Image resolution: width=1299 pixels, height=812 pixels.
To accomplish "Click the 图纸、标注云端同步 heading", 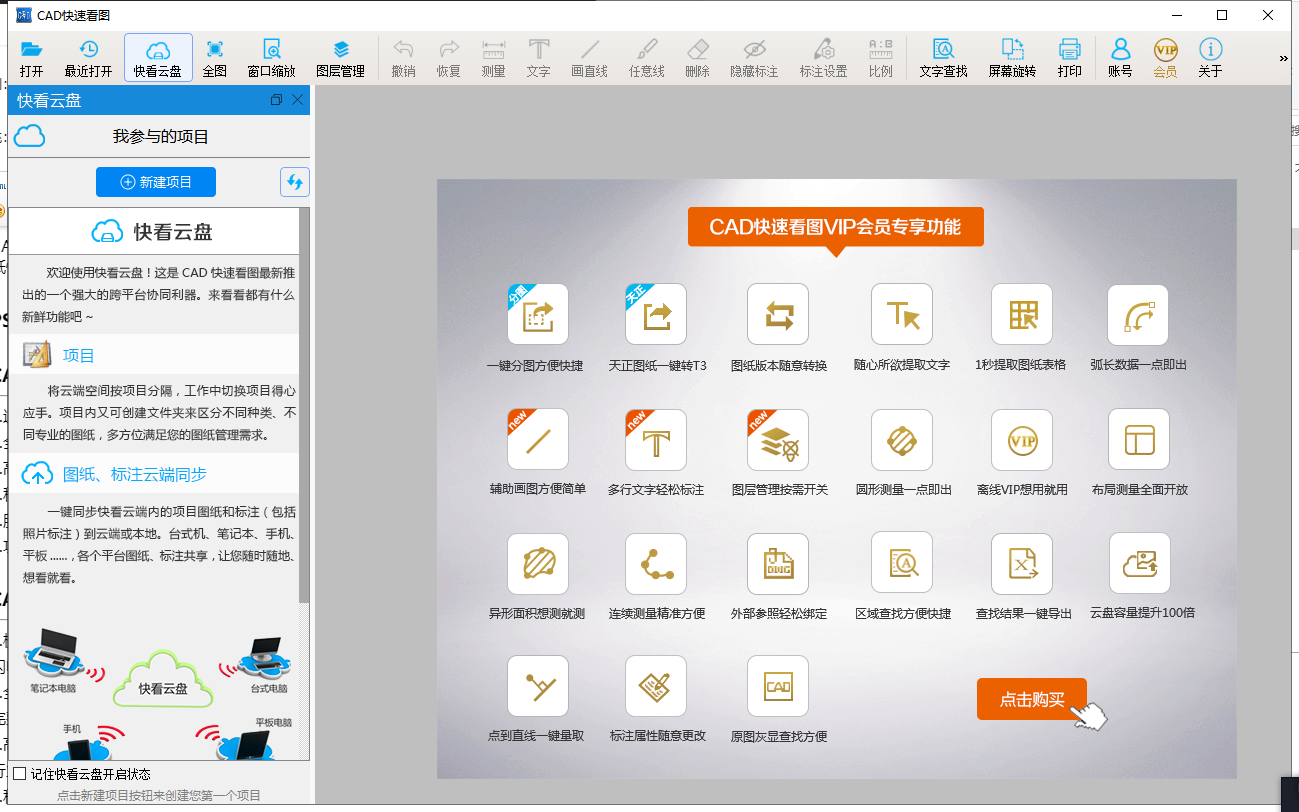I will coord(135,474).
